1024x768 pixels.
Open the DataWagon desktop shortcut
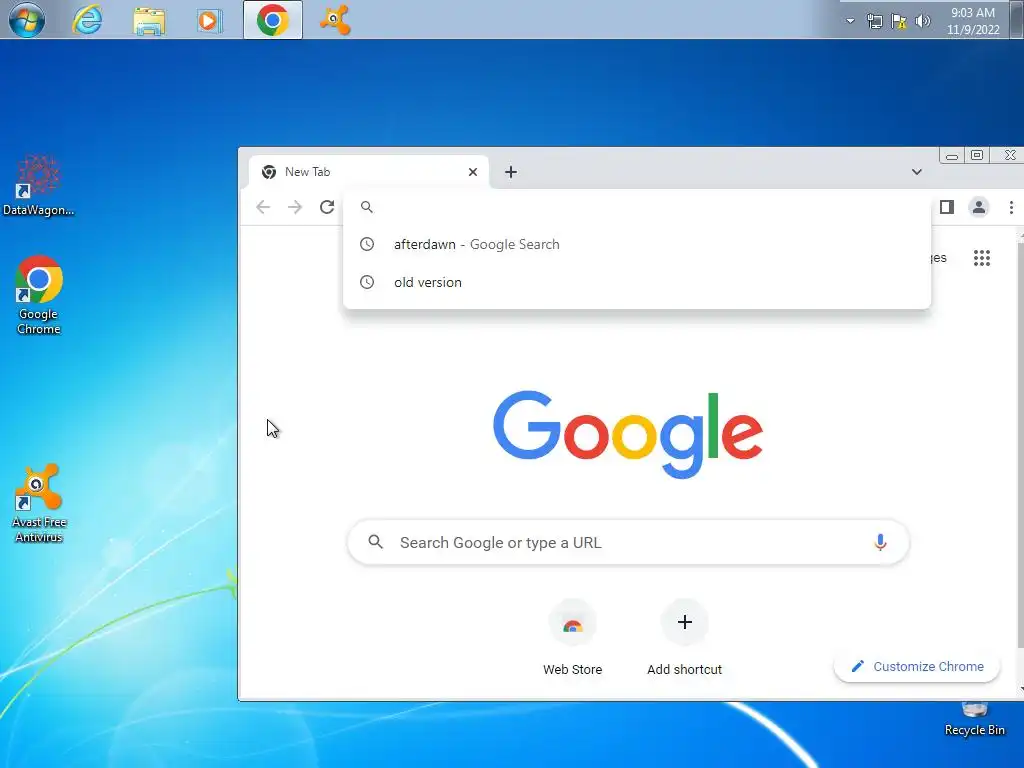click(39, 186)
